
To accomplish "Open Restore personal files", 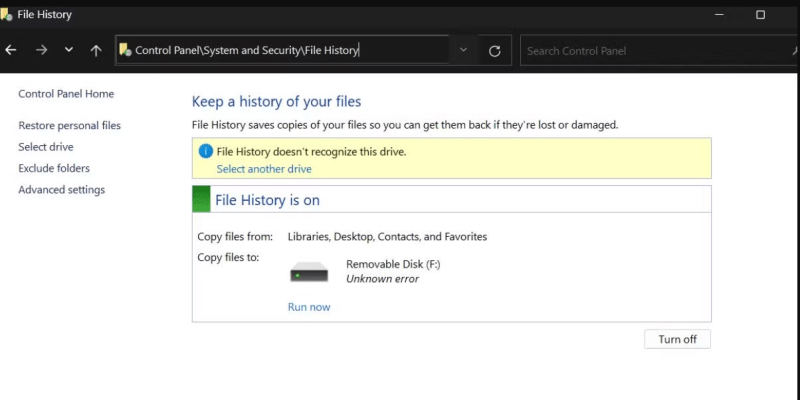I will click(69, 126).
